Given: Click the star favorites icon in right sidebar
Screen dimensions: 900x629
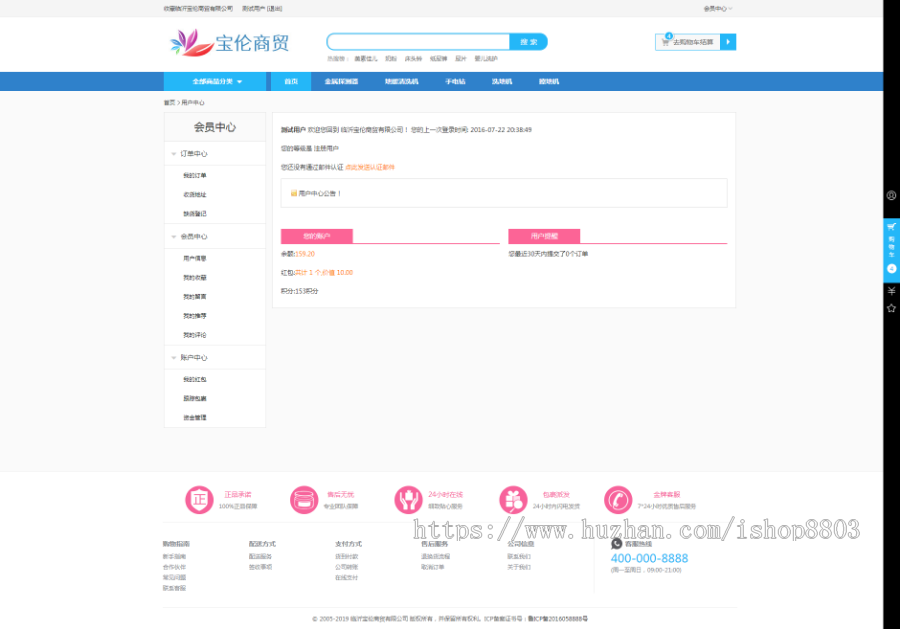Looking at the screenshot, I should [x=891, y=308].
